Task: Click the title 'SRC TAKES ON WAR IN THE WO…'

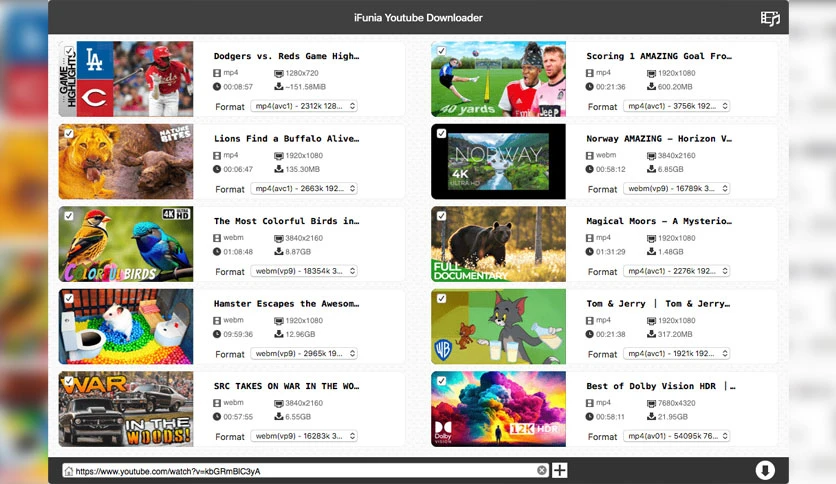Action: pyautogui.click(x=286, y=386)
